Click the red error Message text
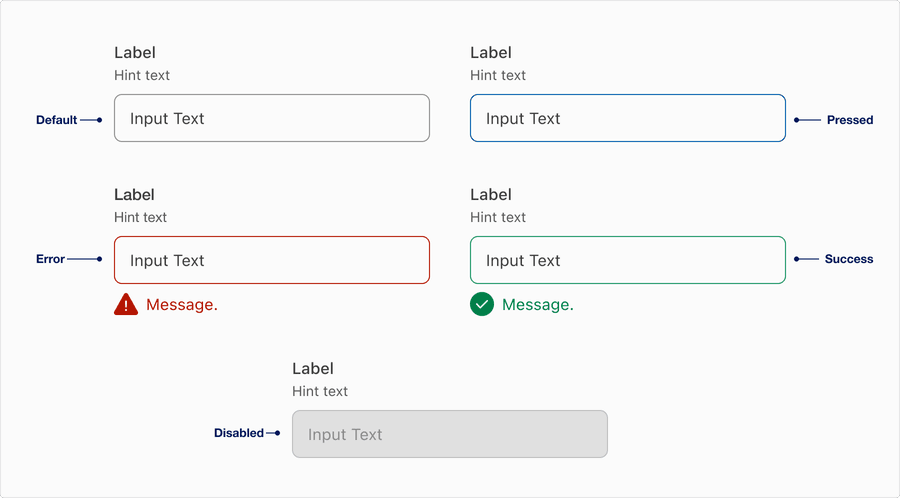Screen dimensions: 900x498 point(182,305)
